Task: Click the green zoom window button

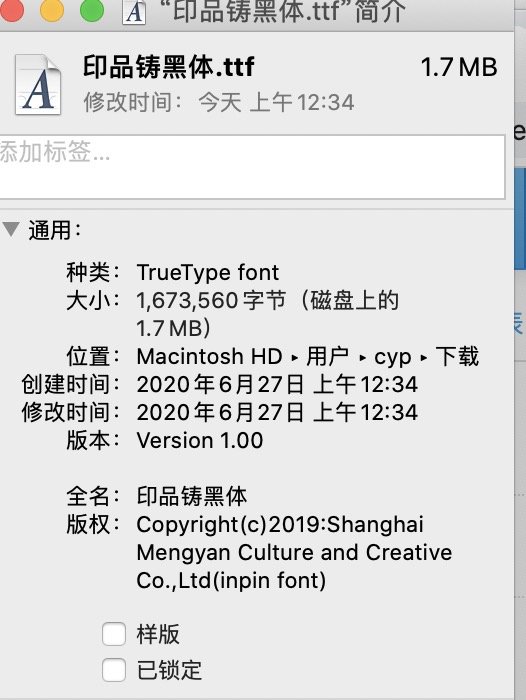Action: tap(92, 10)
